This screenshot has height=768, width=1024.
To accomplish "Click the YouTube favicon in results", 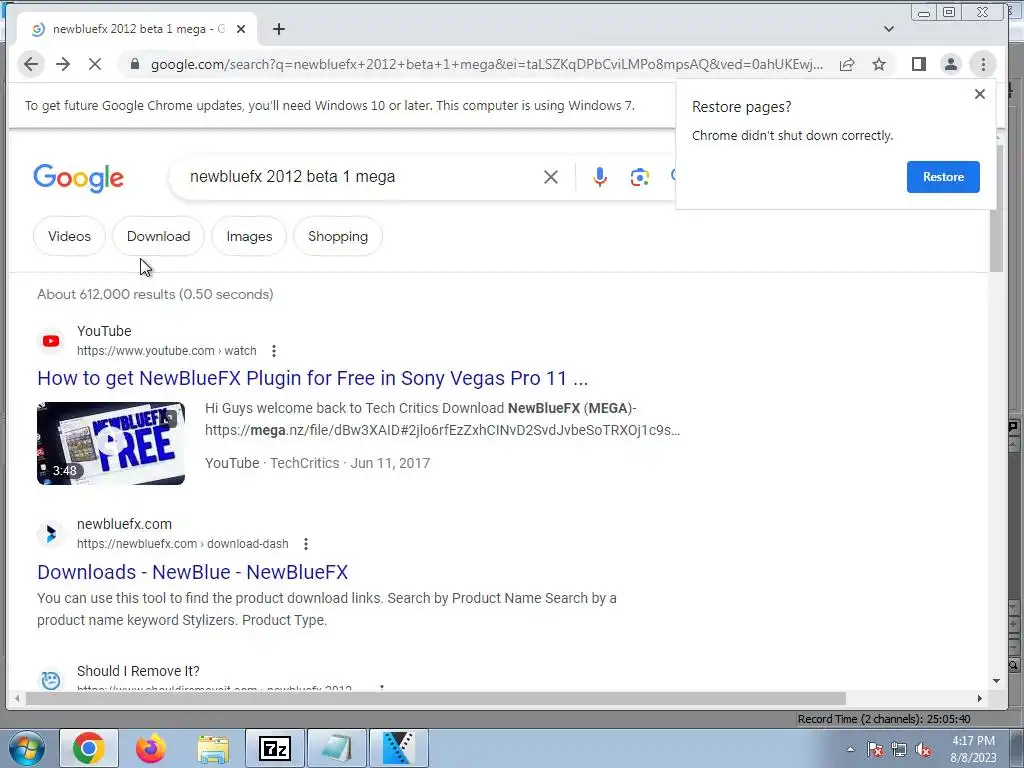I will tap(51, 341).
